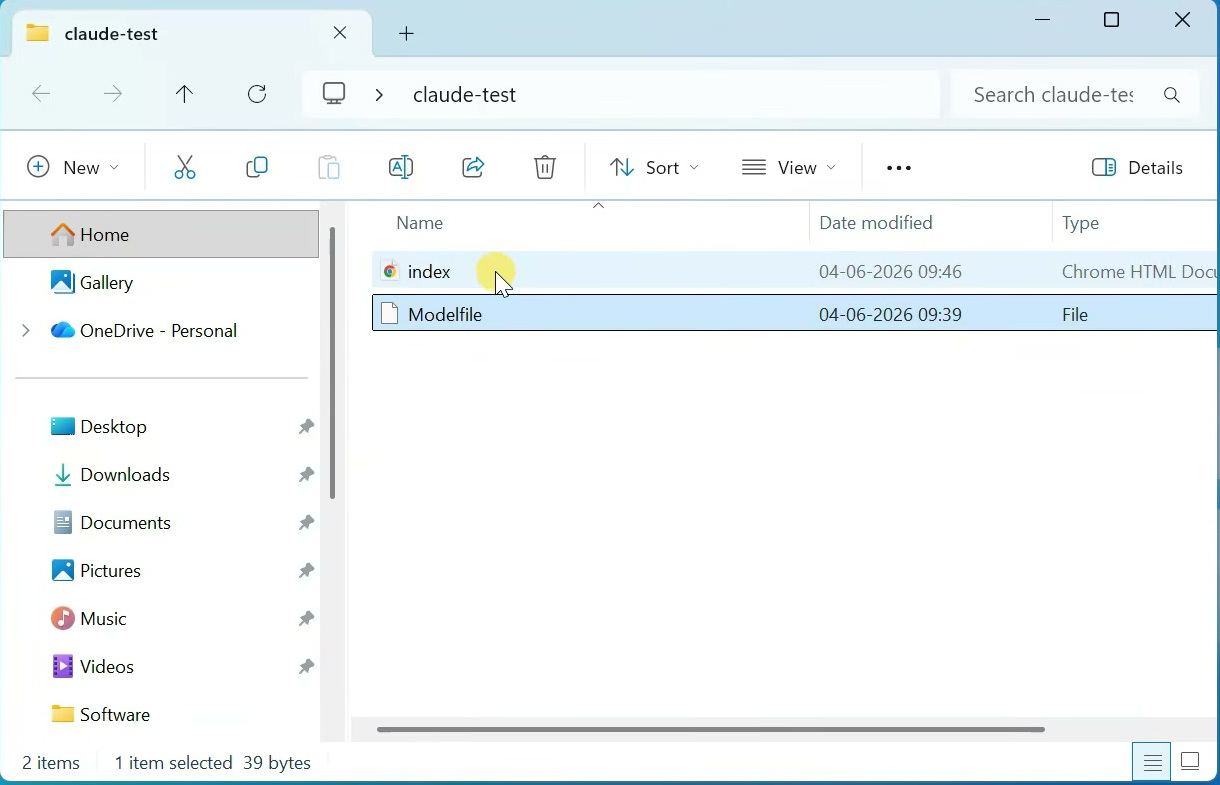The width and height of the screenshot is (1220, 785).
Task: Select the Modelfile file name
Action: (x=446, y=315)
